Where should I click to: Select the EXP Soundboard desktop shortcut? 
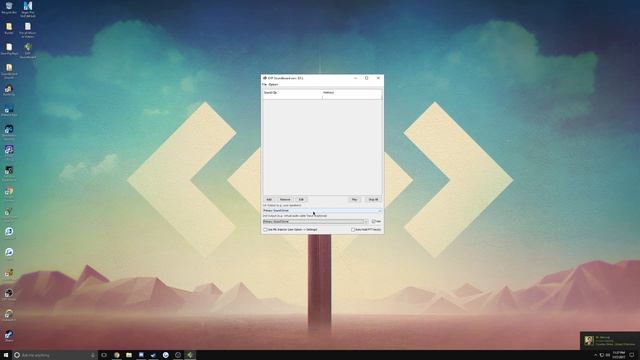(x=28, y=51)
